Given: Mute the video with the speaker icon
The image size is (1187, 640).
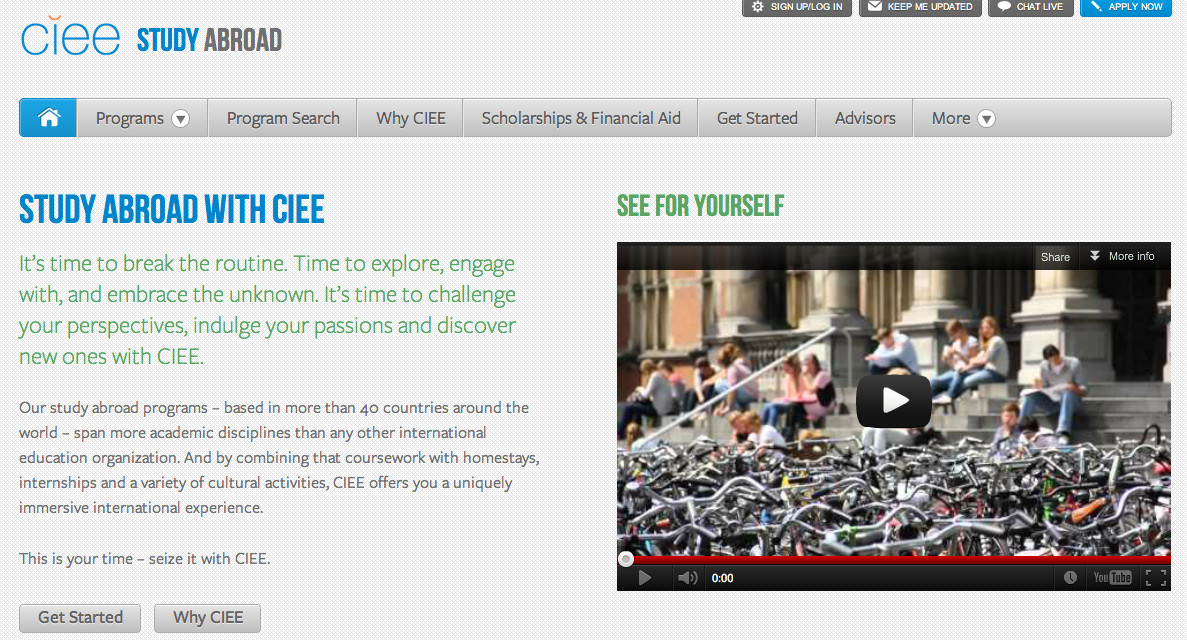Looking at the screenshot, I should tap(687, 578).
